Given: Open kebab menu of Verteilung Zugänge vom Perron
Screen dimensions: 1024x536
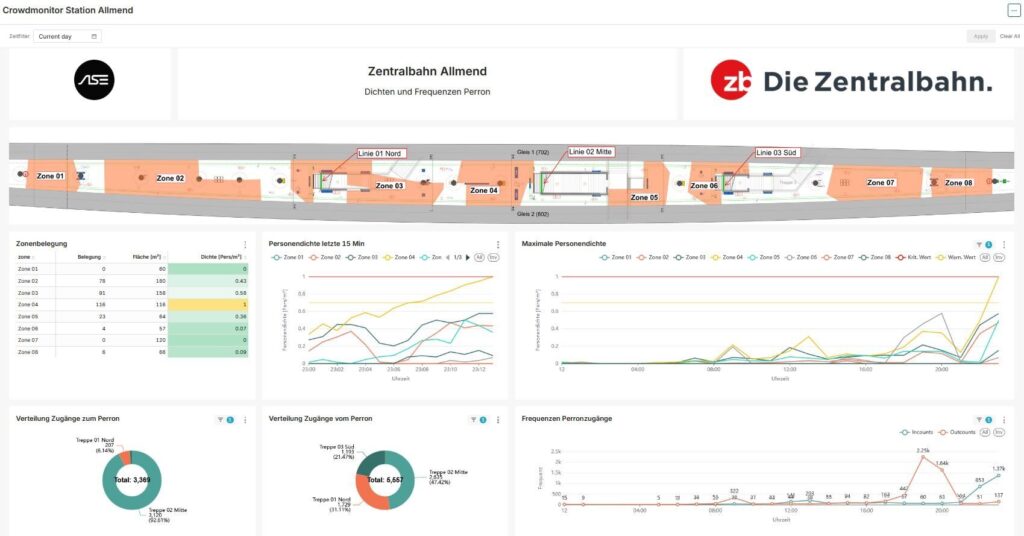Looking at the screenshot, I should coord(498,420).
